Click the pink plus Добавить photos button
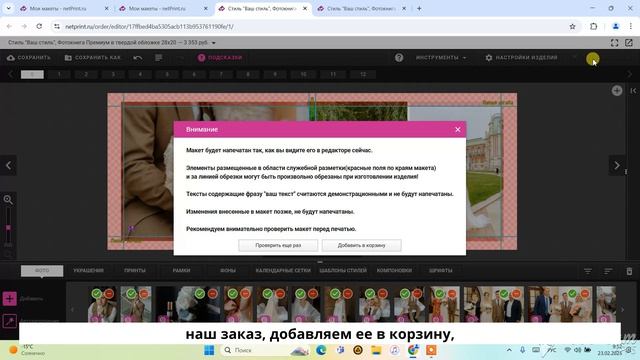640x360 pixels. point(9,298)
